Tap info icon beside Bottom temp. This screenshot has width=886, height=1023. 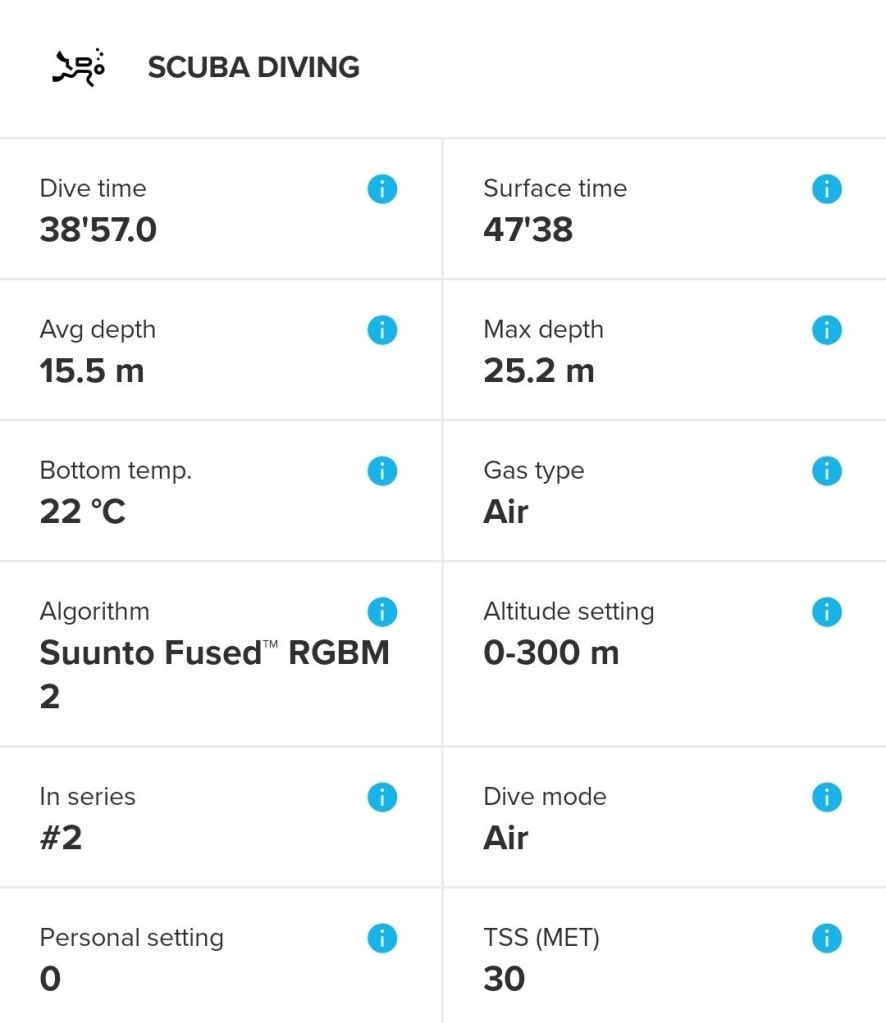(382, 470)
